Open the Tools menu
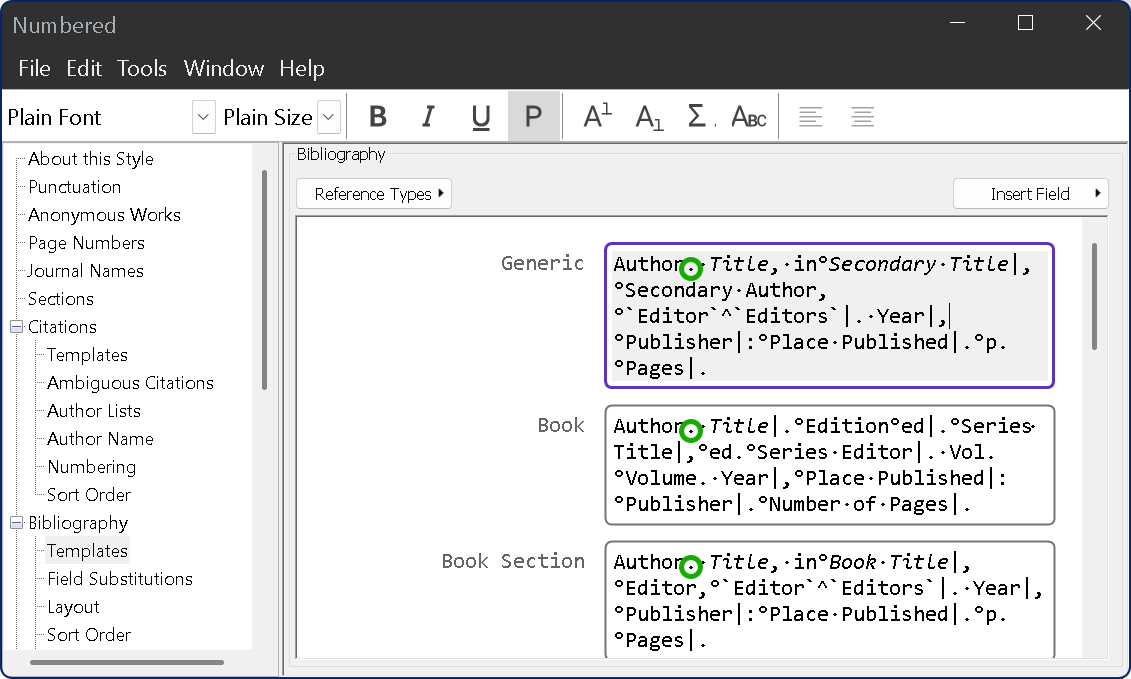 pyautogui.click(x=142, y=68)
